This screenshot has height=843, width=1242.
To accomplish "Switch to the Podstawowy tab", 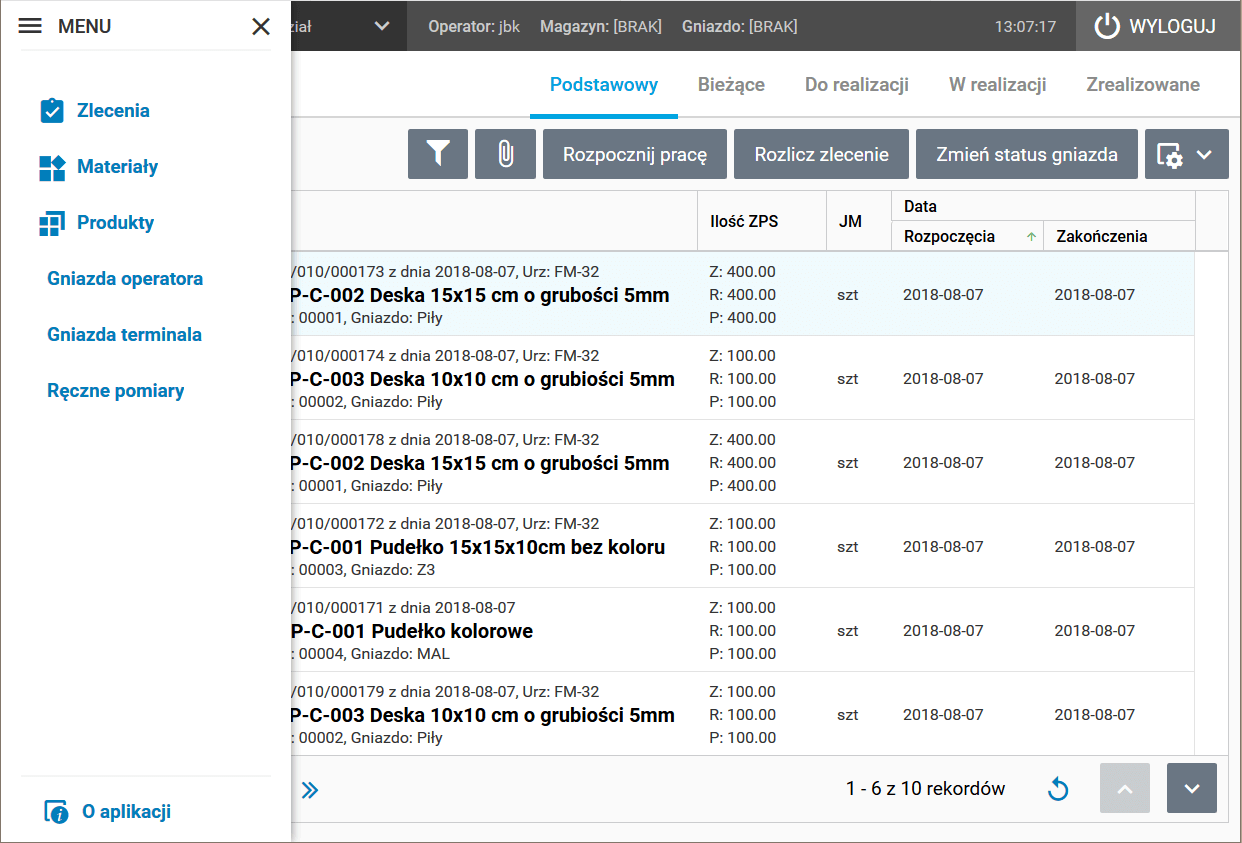I will pos(604,84).
